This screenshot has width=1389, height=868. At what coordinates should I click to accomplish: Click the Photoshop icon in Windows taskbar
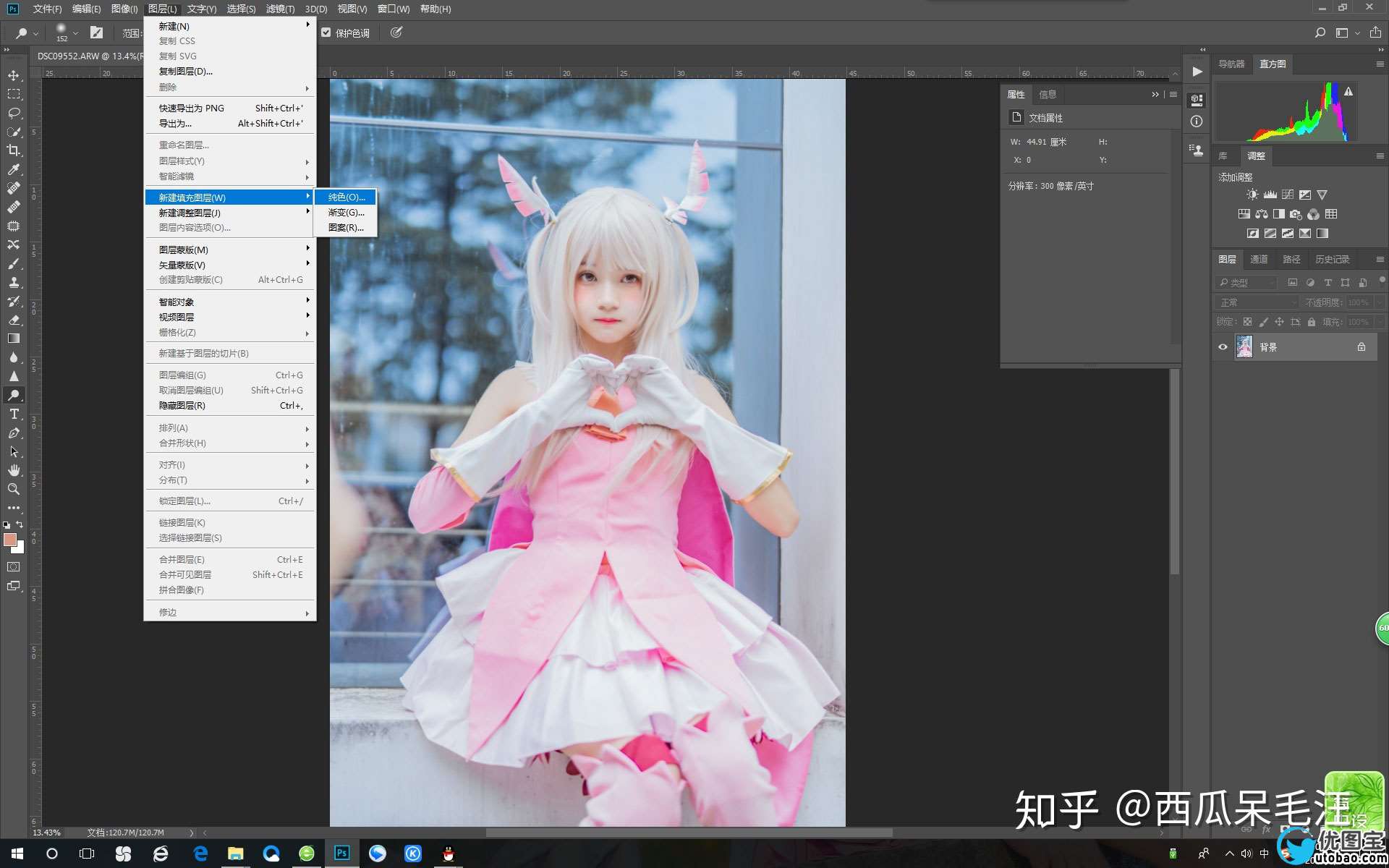[341, 854]
